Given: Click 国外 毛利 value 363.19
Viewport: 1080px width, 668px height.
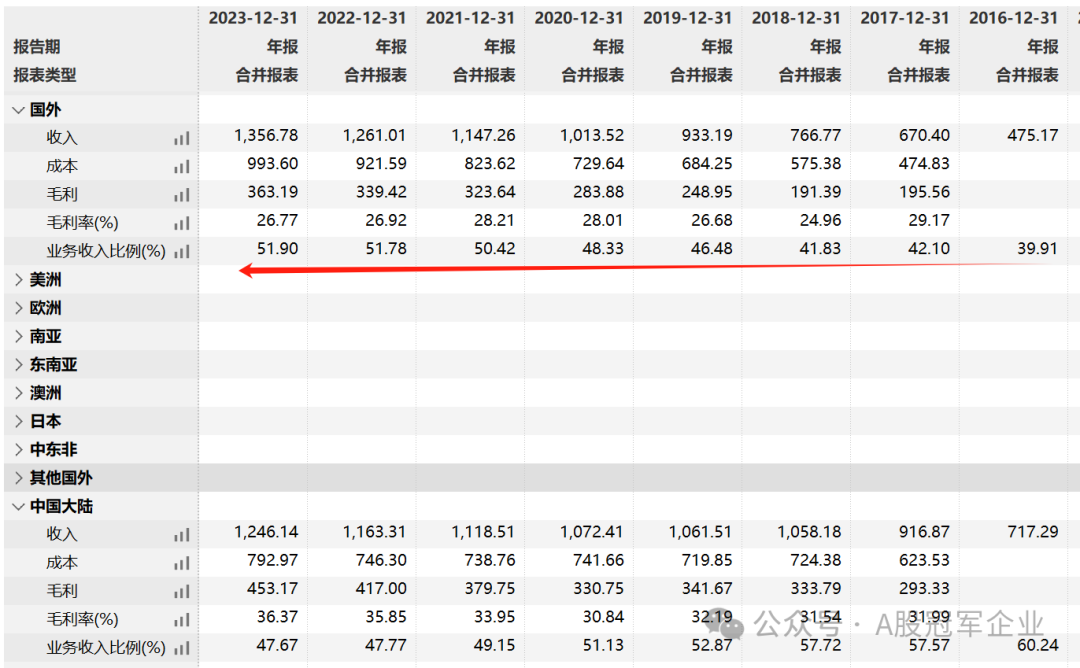Looking at the screenshot, I should tap(273, 192).
